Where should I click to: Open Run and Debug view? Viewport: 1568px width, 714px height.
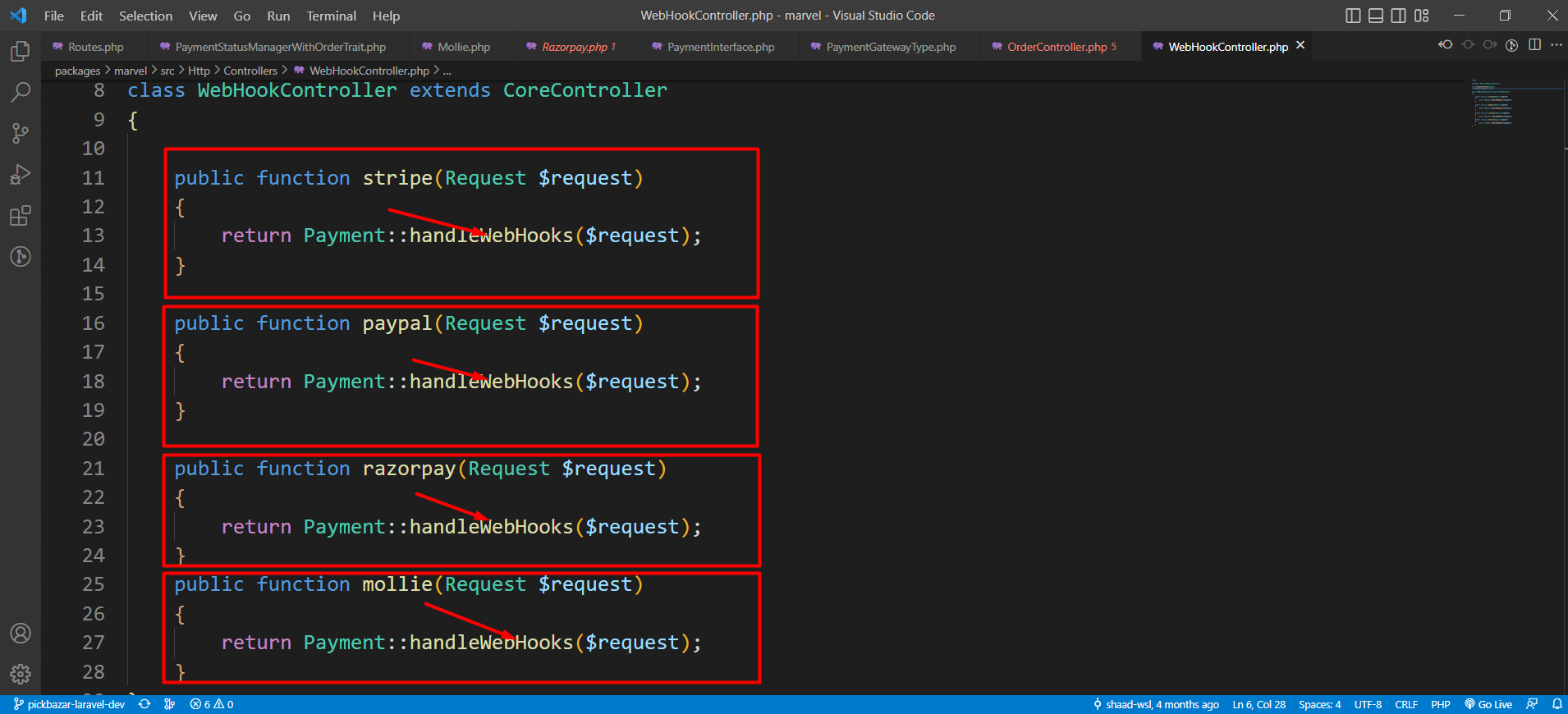coord(21,175)
